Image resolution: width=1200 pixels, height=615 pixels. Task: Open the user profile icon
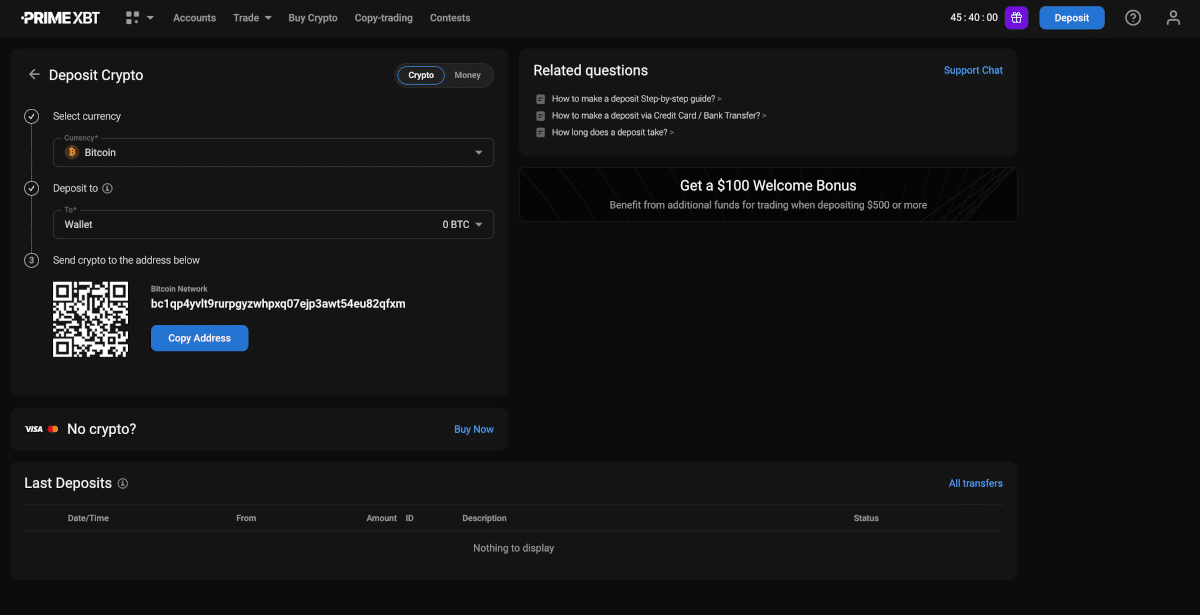coord(1174,17)
